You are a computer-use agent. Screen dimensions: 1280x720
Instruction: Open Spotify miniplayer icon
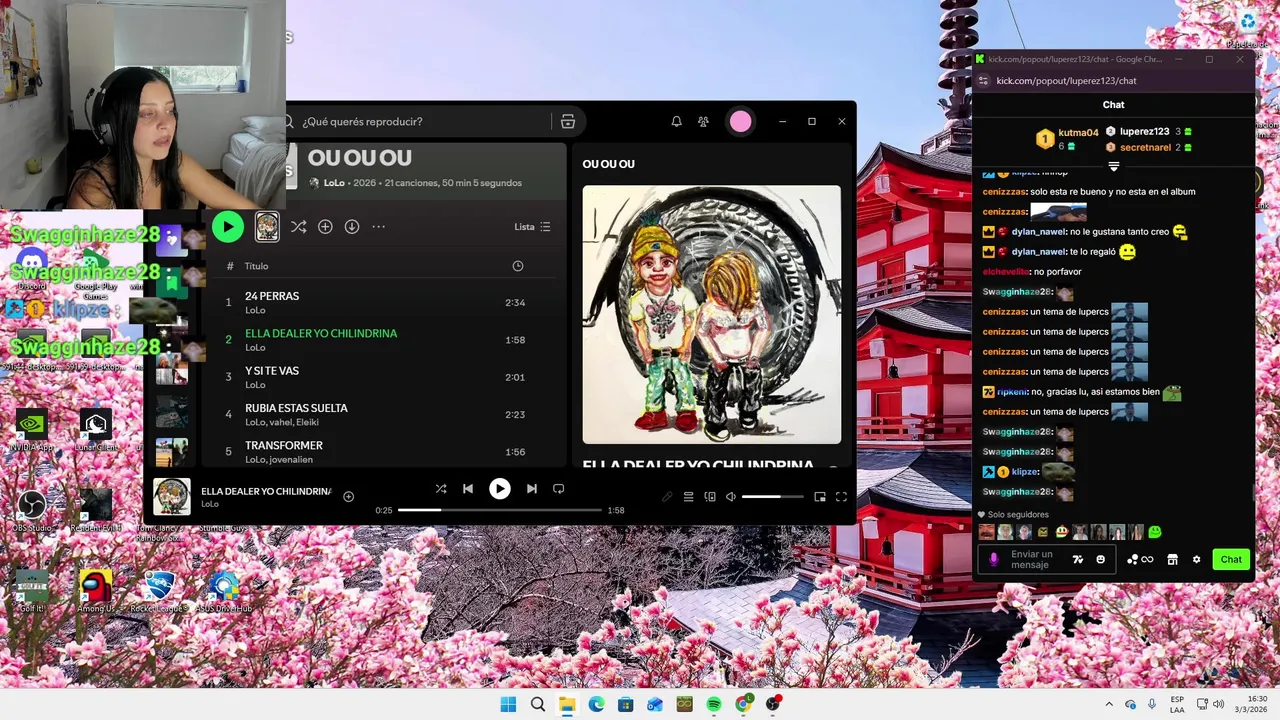(820, 497)
